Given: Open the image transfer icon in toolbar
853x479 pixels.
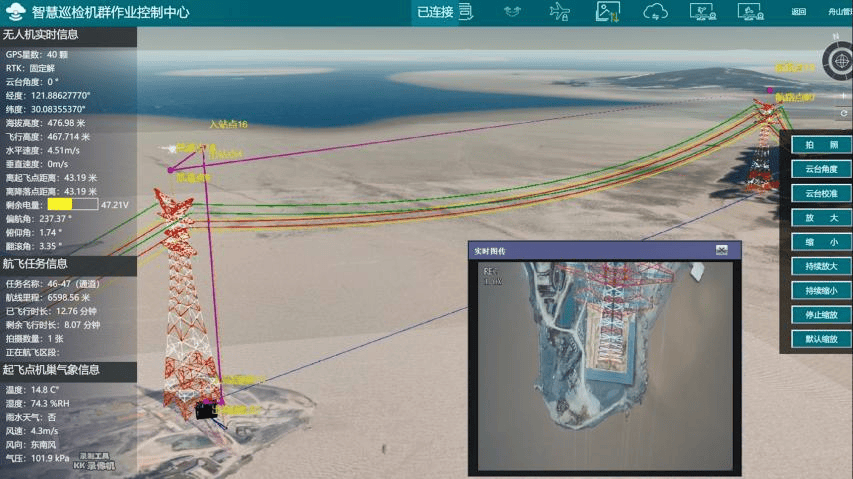Looking at the screenshot, I should click(x=607, y=12).
